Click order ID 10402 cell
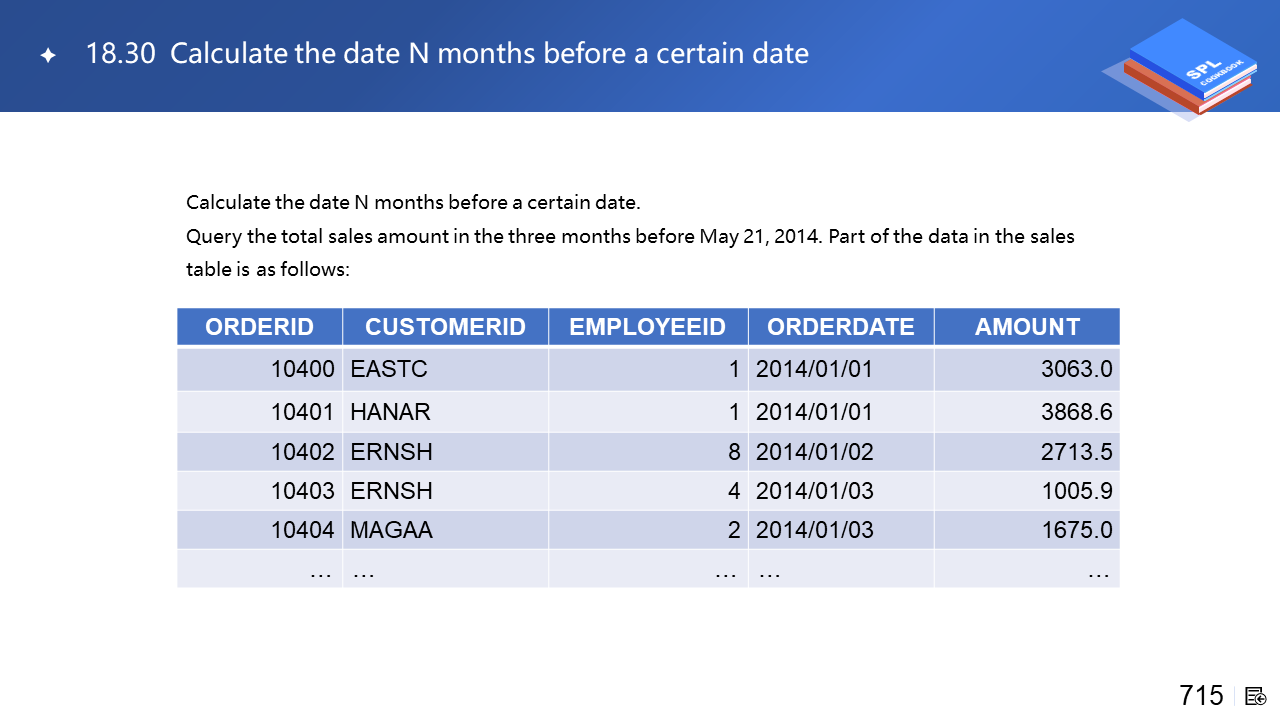This screenshot has width=1280, height=720. coord(302,452)
